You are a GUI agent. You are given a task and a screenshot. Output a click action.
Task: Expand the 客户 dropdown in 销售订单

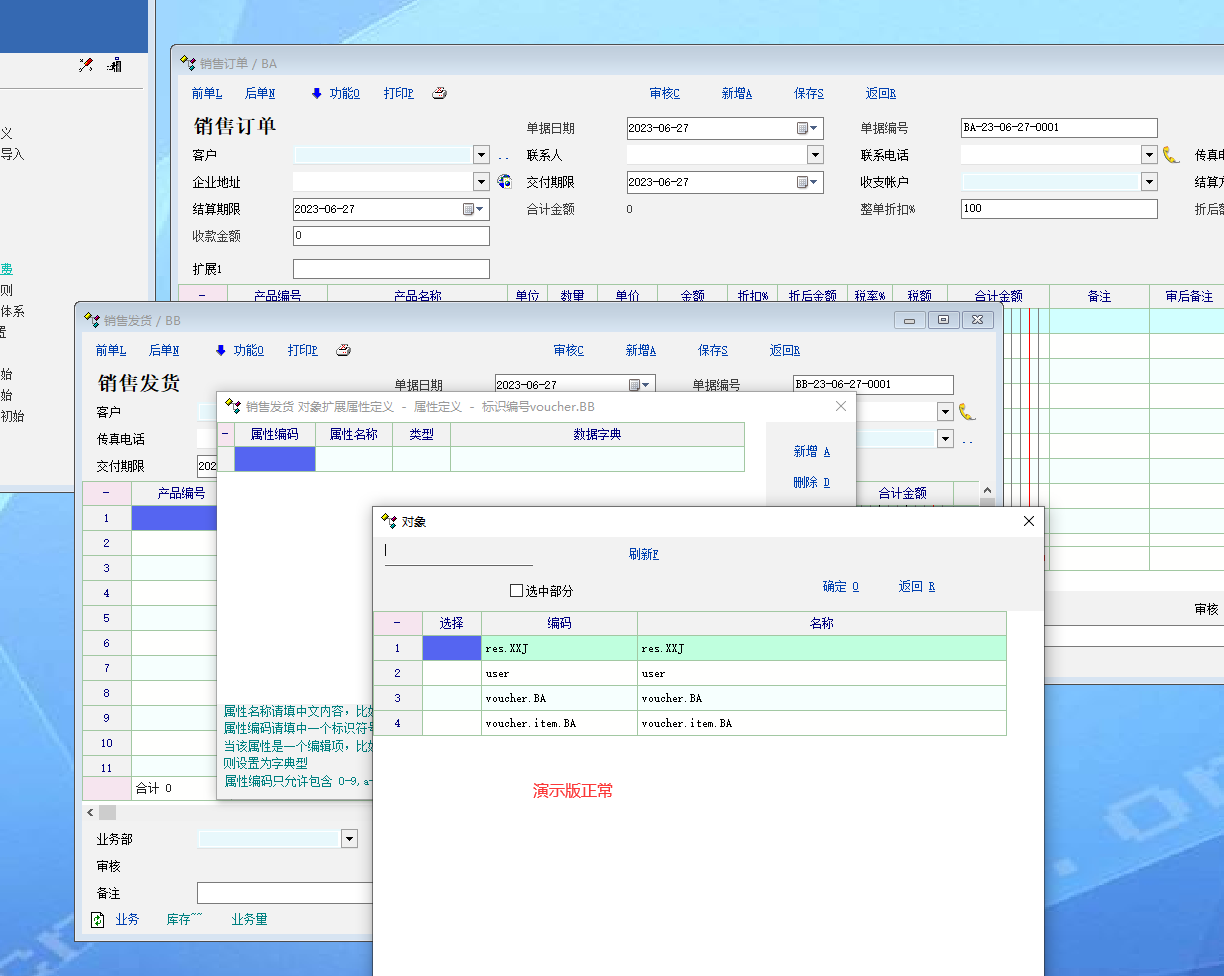(x=481, y=155)
